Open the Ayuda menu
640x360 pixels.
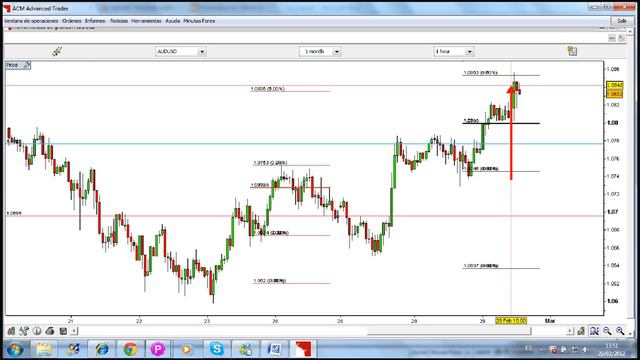172,21
